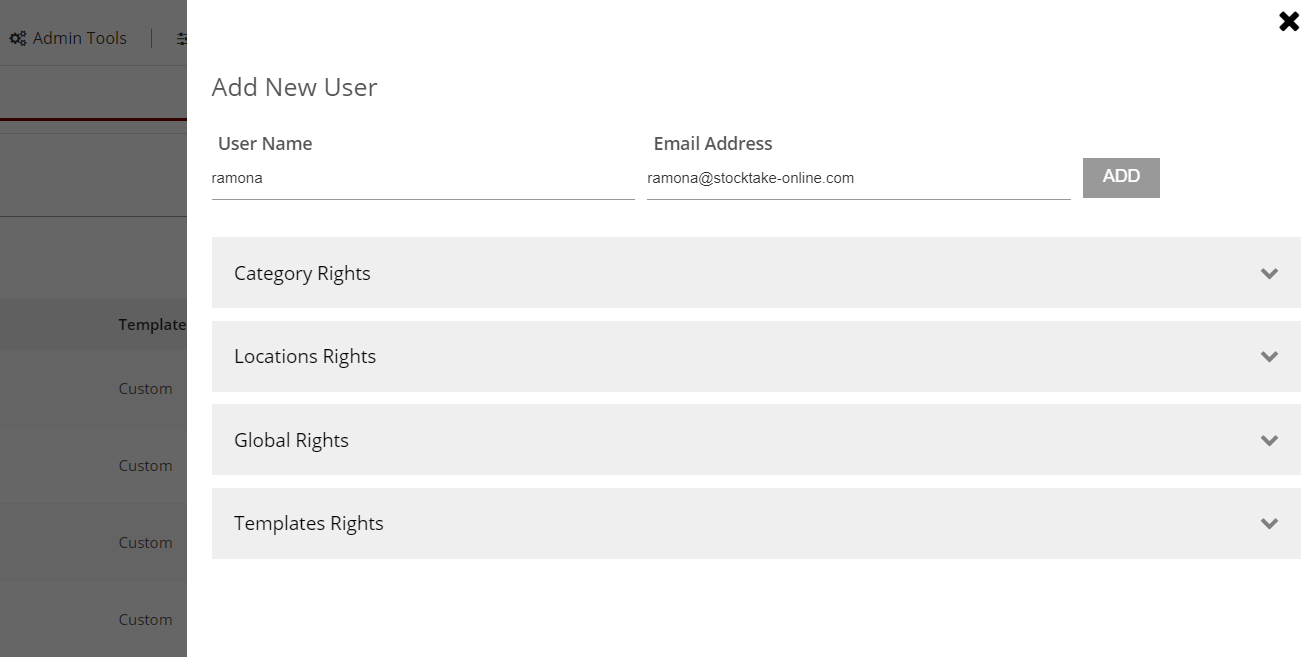Click the Global Rights chevron arrow
This screenshot has width=1309, height=657.
coord(1269,440)
